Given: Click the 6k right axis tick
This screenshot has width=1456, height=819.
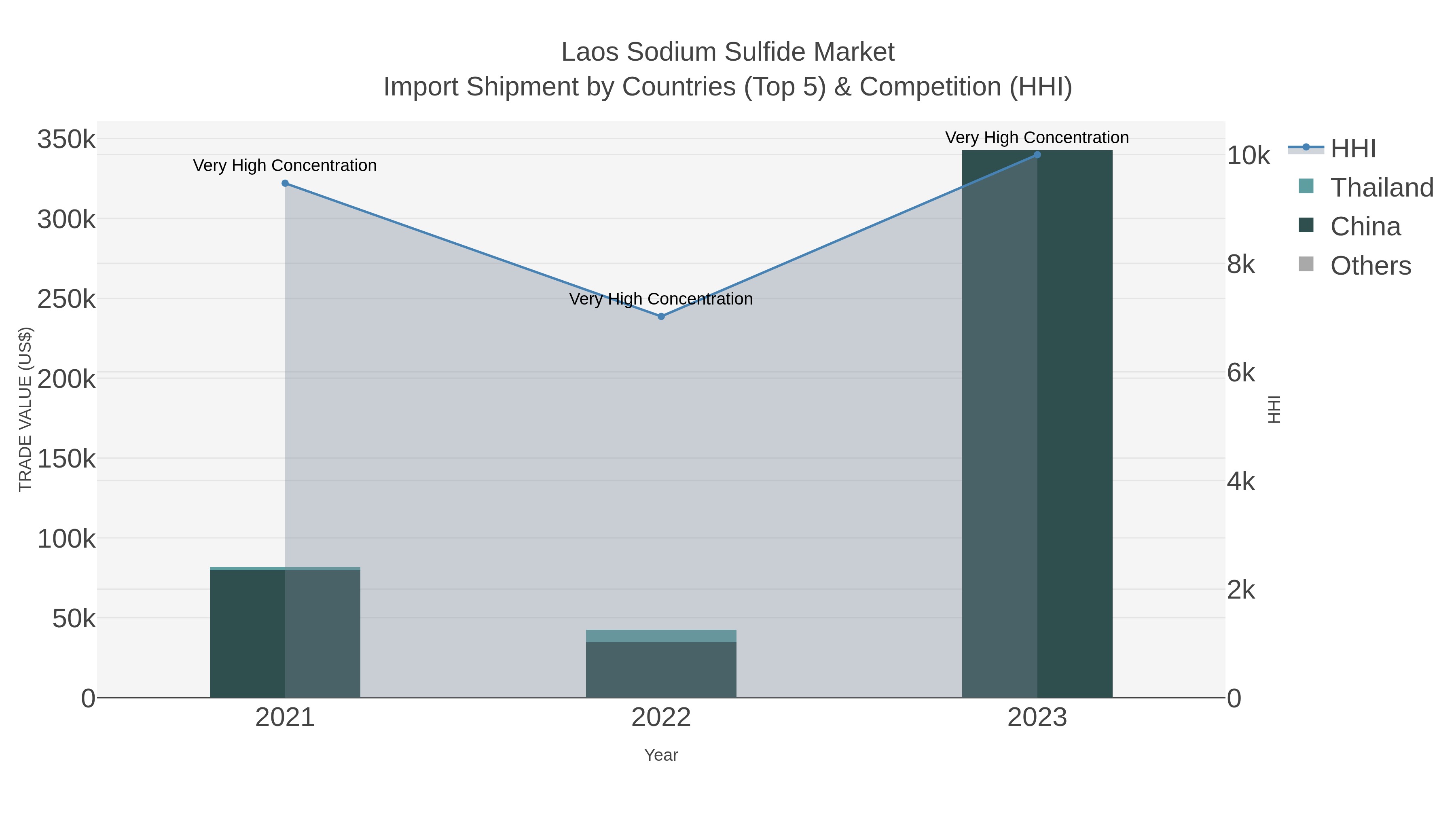Looking at the screenshot, I should tap(1241, 372).
